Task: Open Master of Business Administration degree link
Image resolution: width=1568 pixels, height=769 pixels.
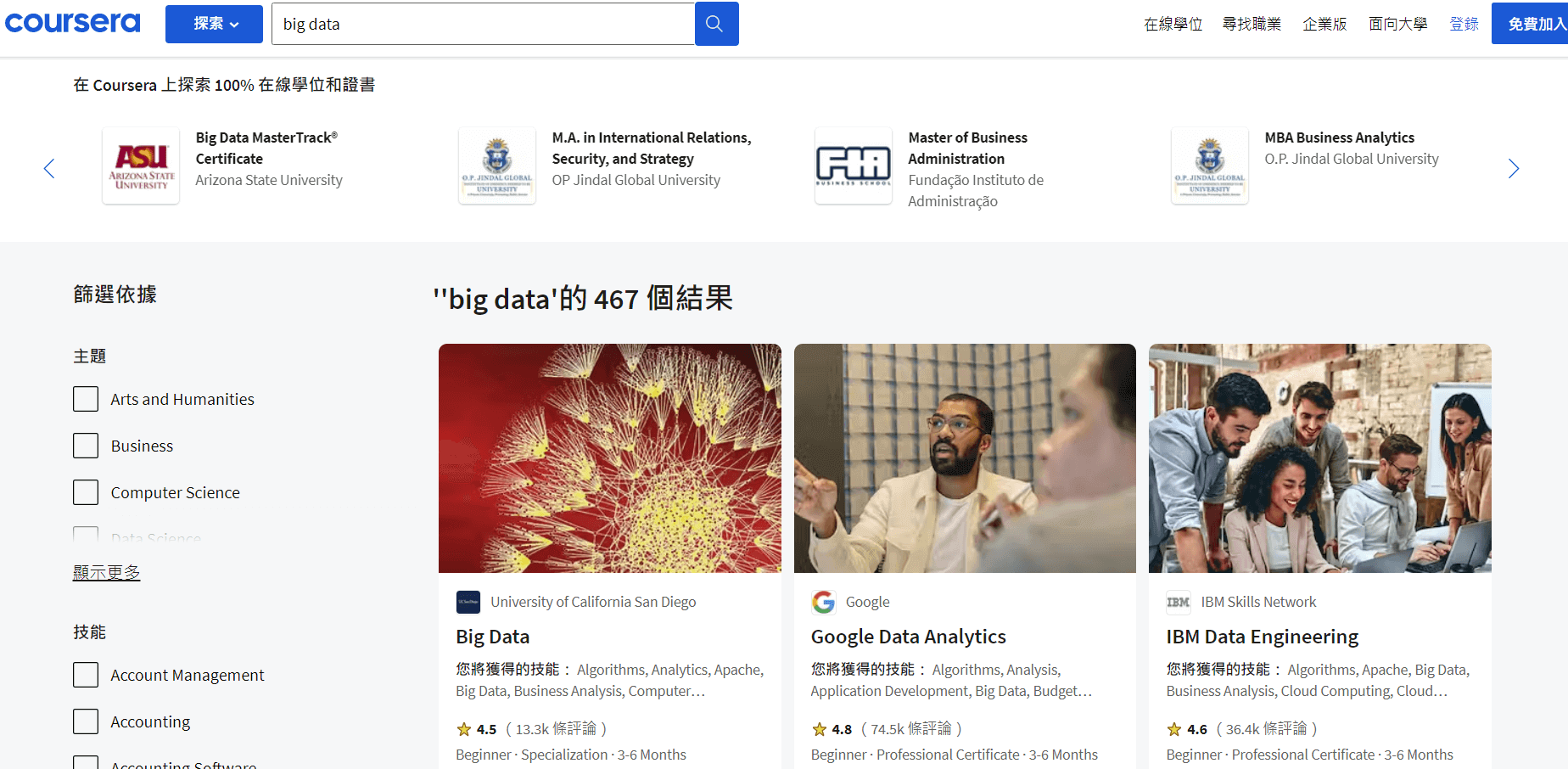Action: click(x=967, y=148)
